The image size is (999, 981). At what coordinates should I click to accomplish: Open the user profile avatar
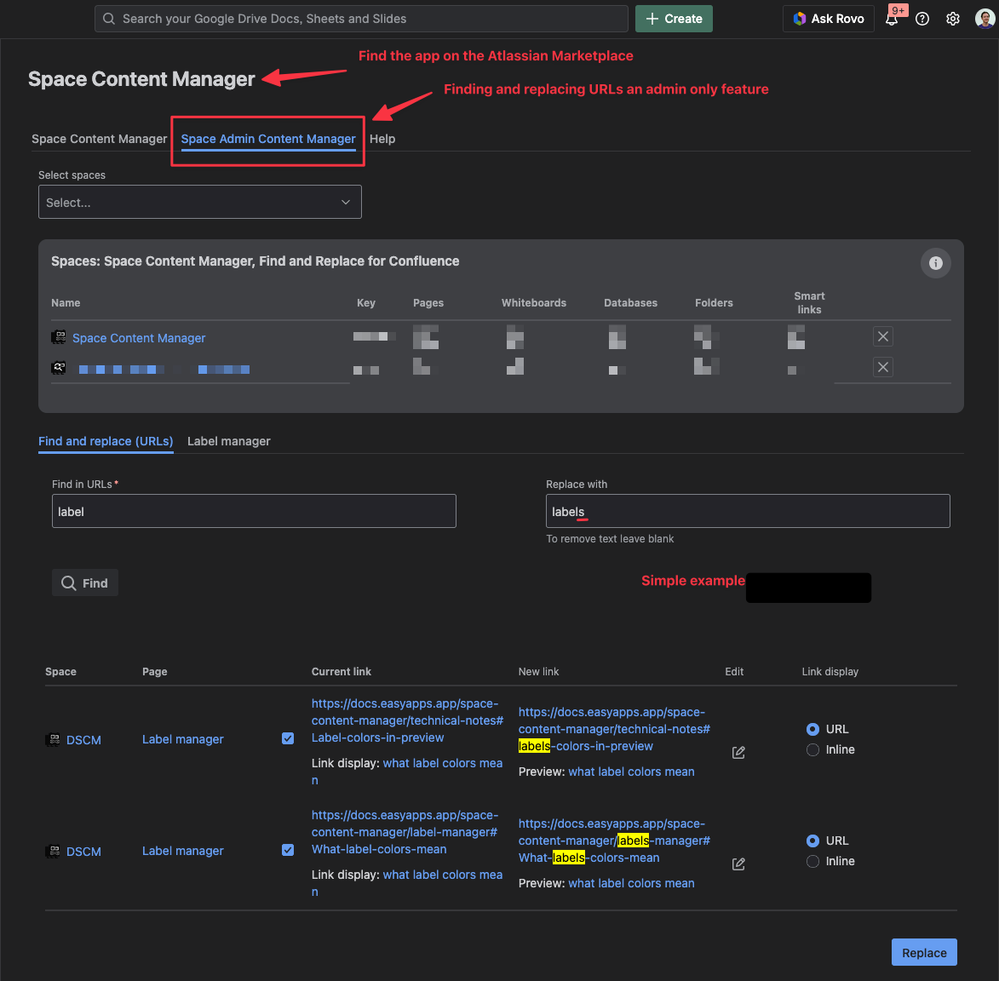pyautogui.click(x=985, y=18)
